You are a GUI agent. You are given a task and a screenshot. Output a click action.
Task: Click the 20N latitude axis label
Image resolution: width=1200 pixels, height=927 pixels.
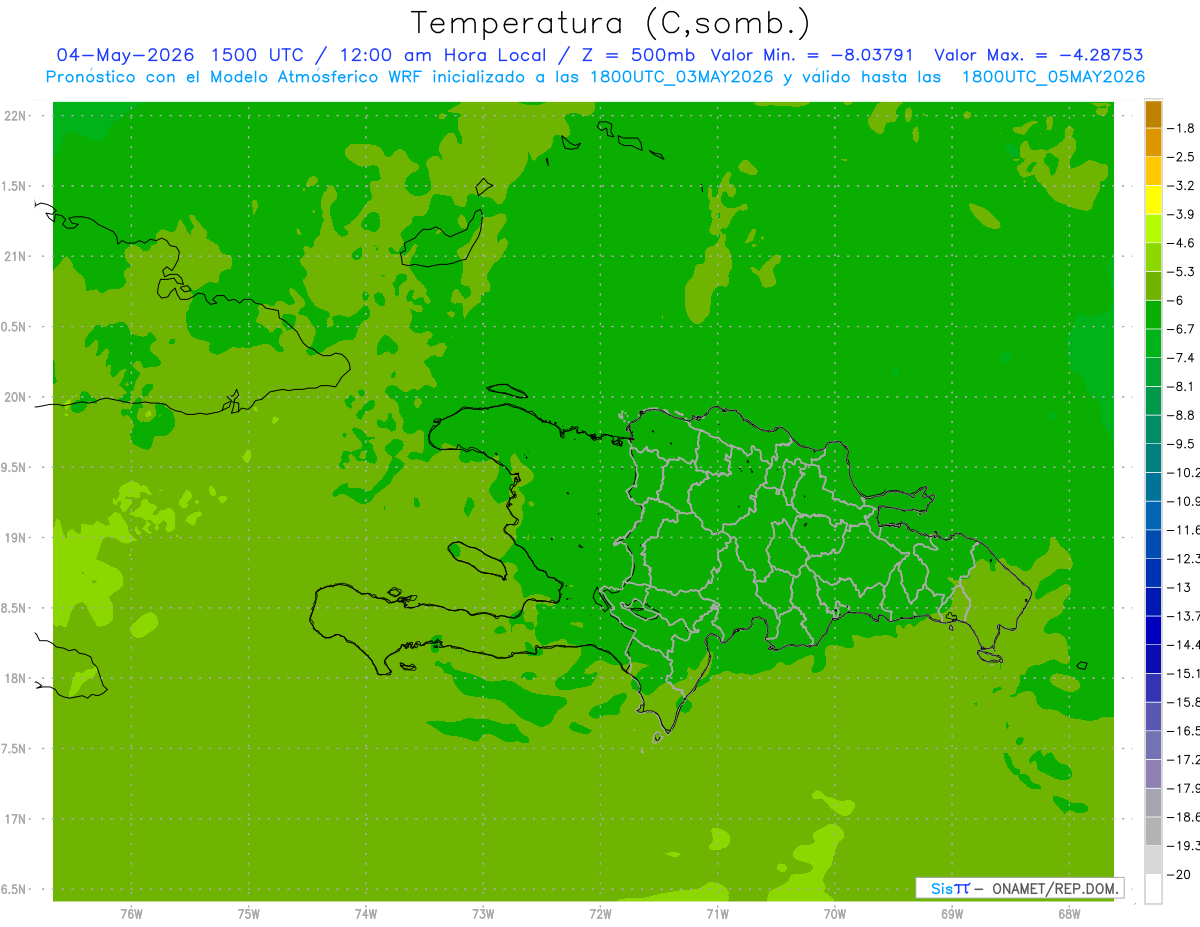[16, 397]
